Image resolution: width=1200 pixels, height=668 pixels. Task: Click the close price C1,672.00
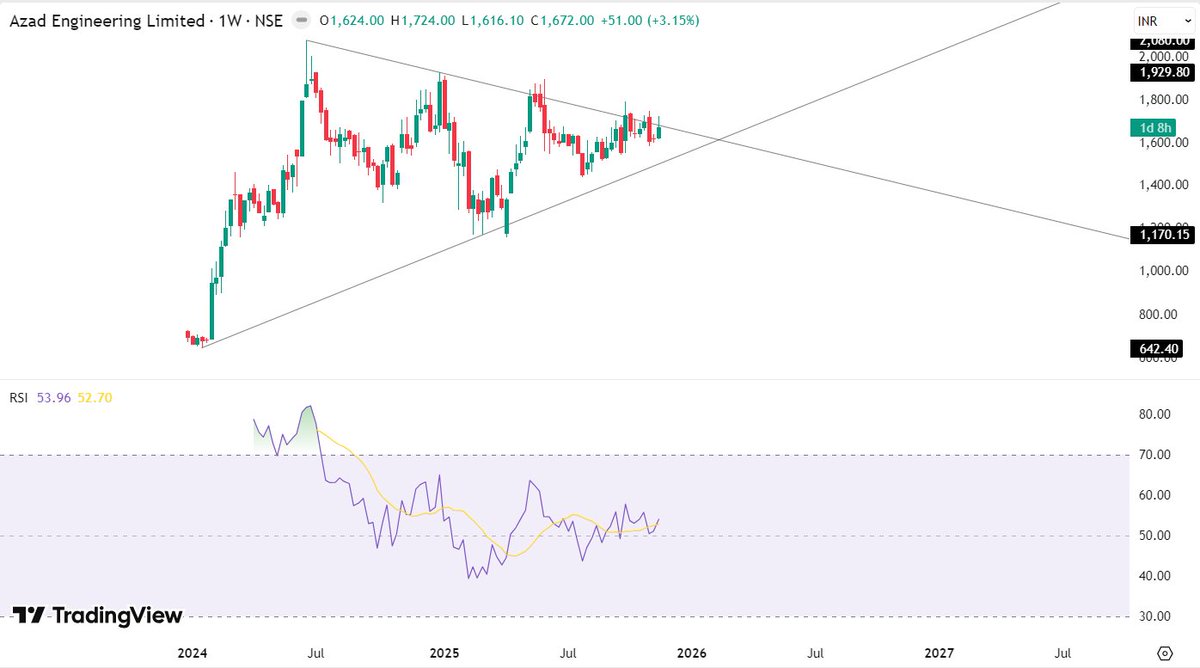(x=563, y=20)
